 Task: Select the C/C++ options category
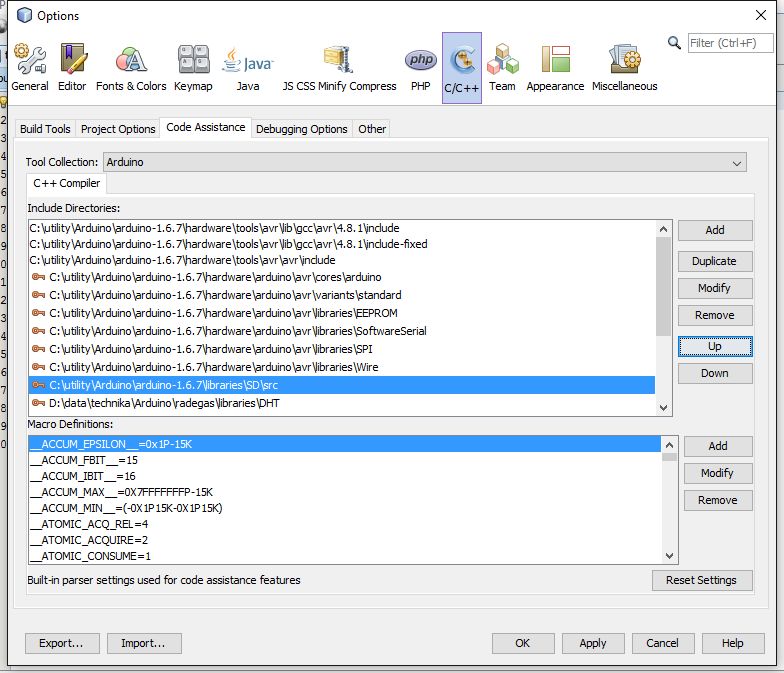[462, 68]
